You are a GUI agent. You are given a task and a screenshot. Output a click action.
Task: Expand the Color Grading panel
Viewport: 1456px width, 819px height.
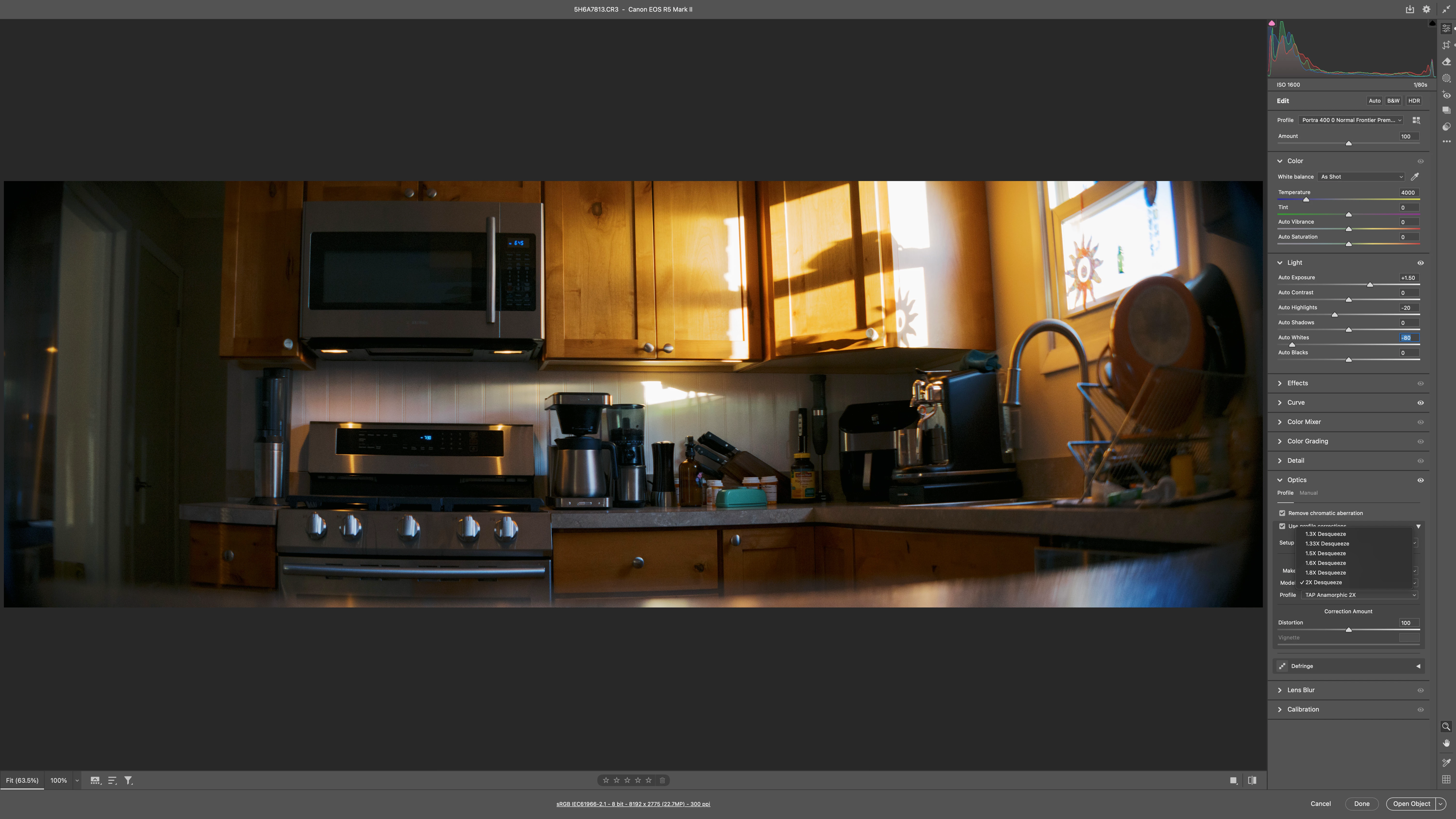point(1307,441)
